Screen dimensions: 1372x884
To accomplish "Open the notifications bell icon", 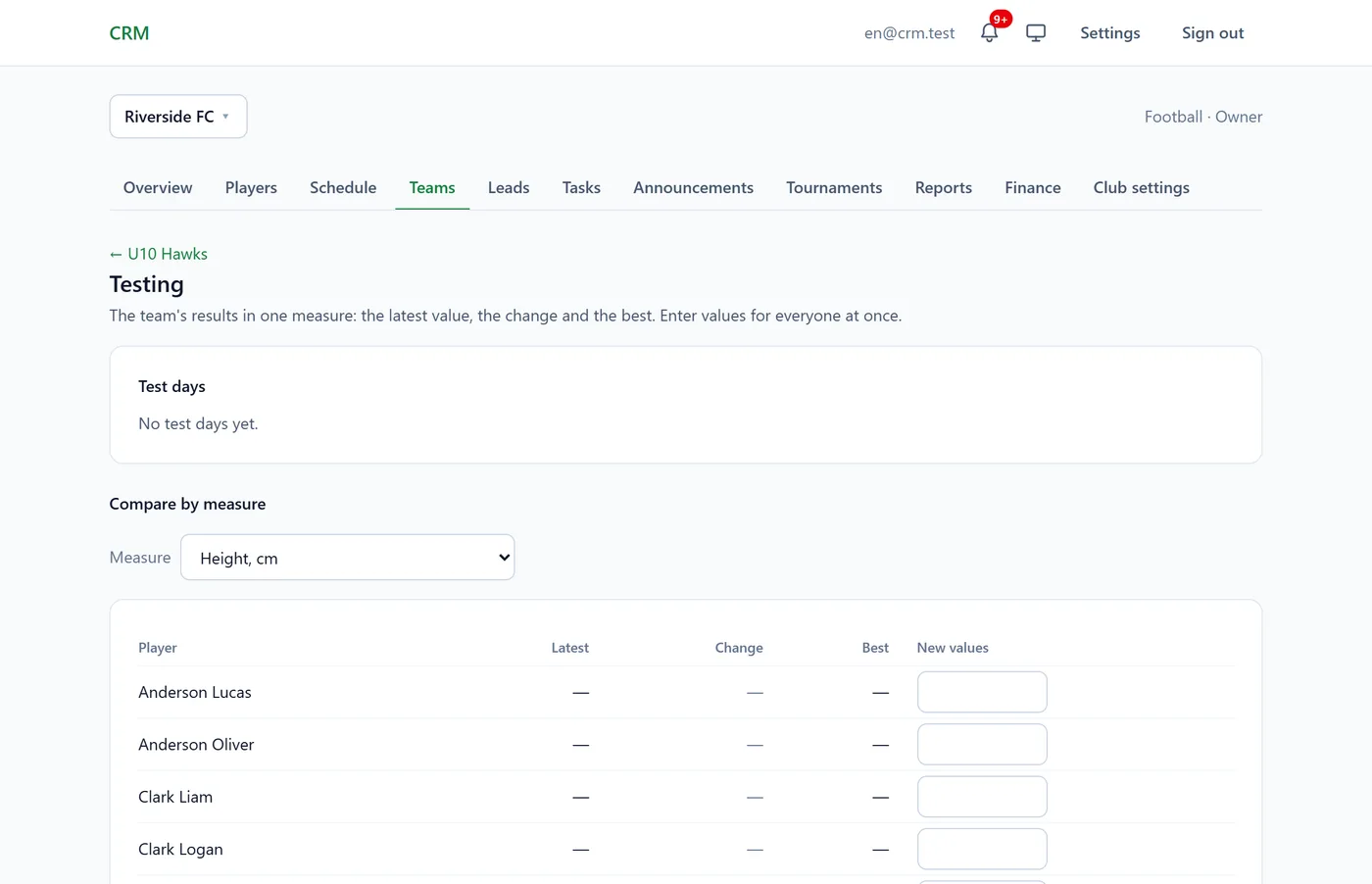I will [x=989, y=32].
